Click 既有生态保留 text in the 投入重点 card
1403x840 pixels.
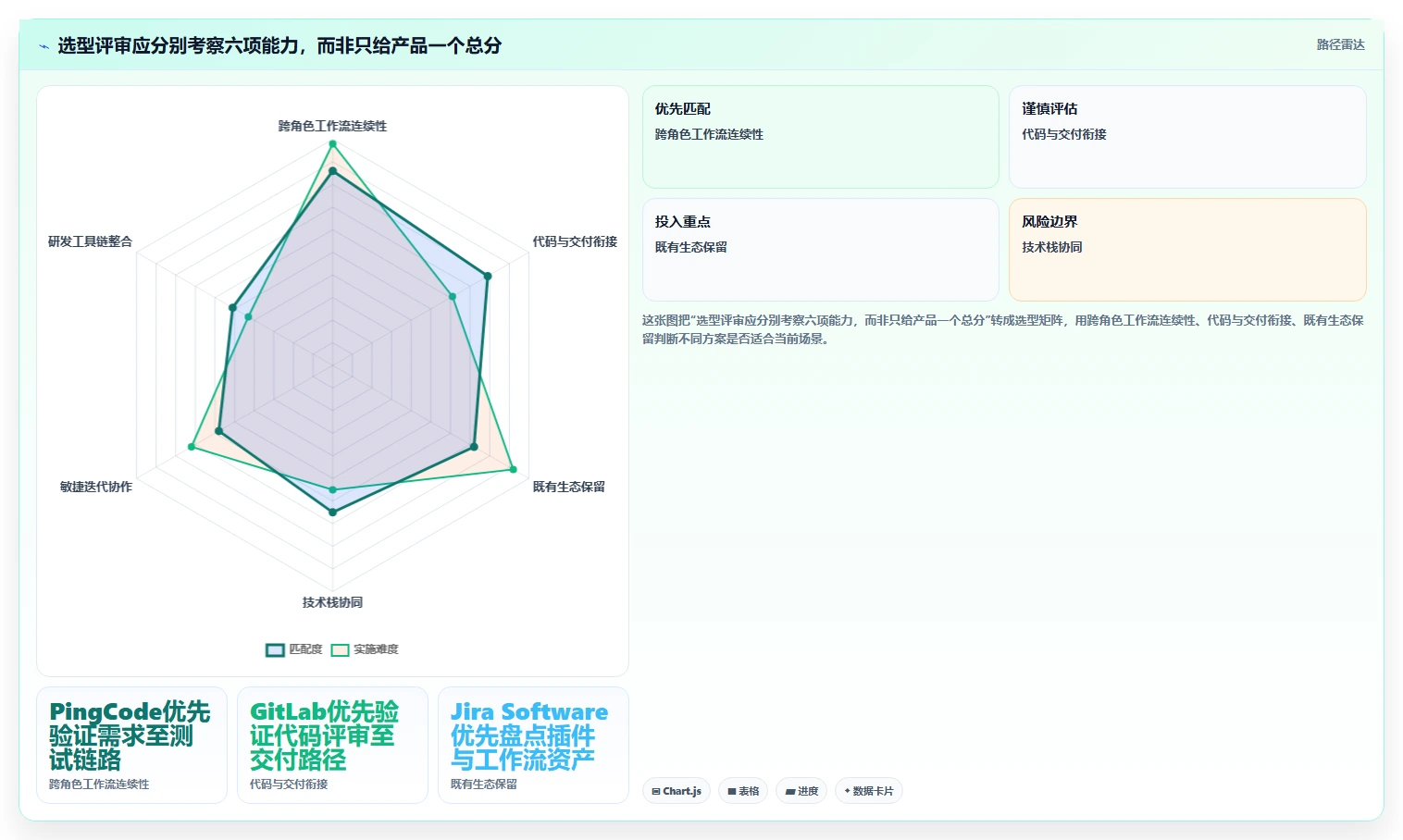pos(691,247)
